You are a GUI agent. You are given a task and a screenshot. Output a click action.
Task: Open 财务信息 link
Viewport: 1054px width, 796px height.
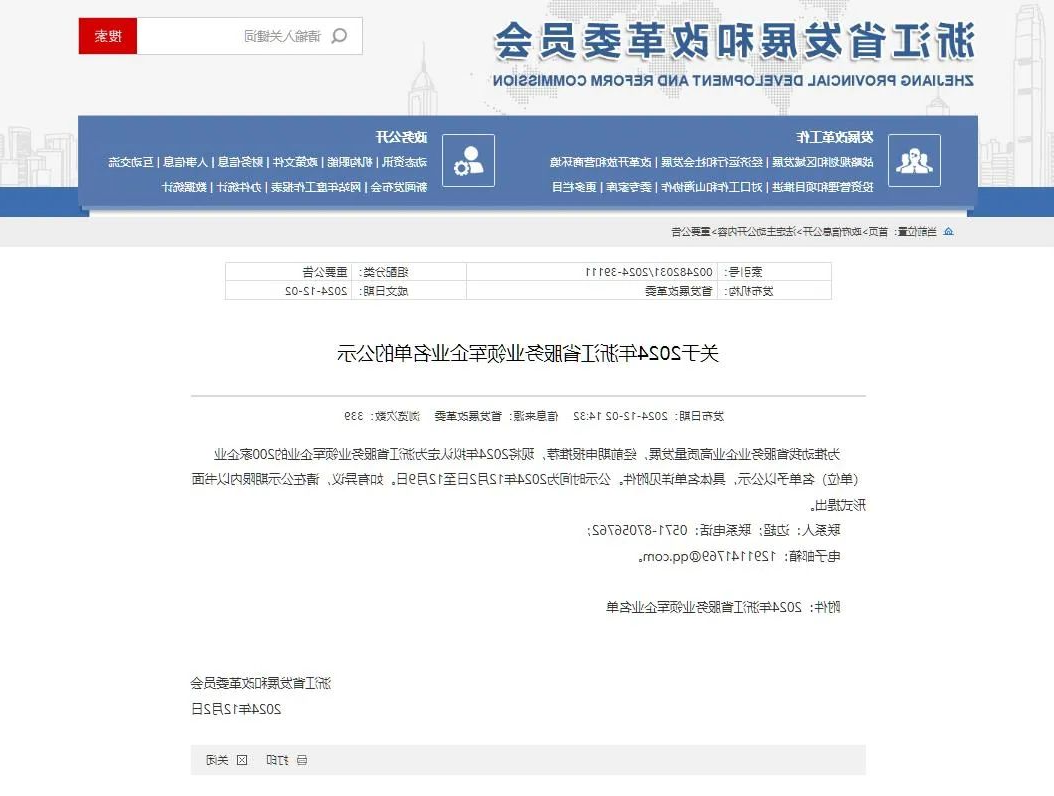[x=240, y=162]
